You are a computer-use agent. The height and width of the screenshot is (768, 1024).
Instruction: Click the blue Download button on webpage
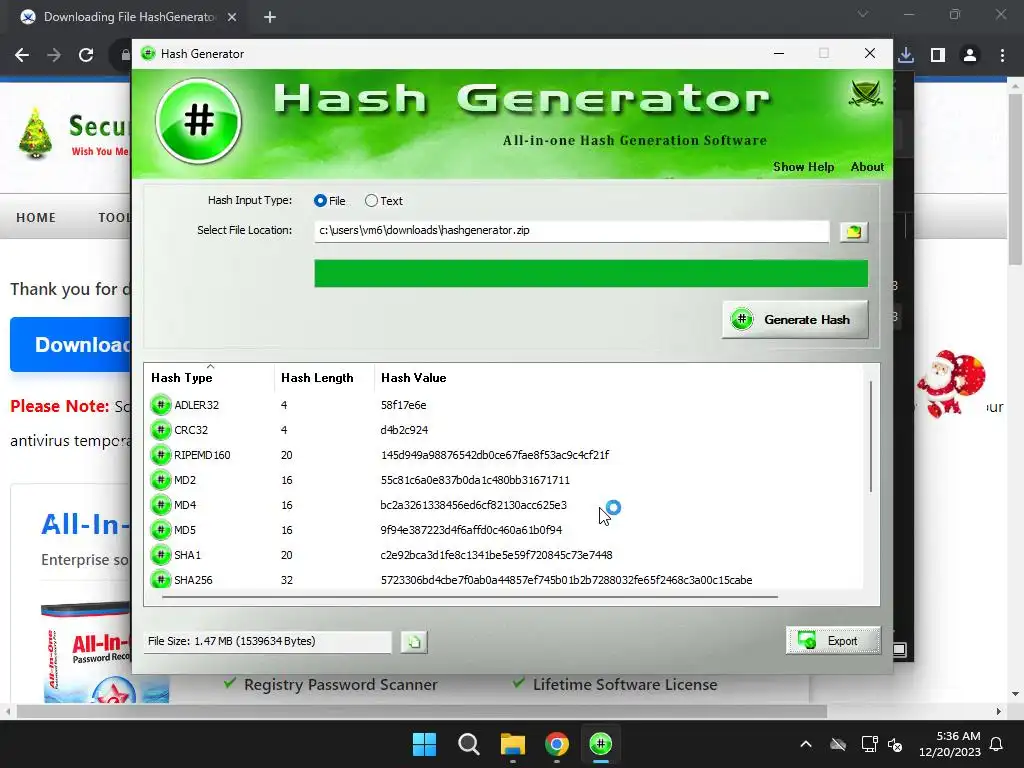[71, 344]
